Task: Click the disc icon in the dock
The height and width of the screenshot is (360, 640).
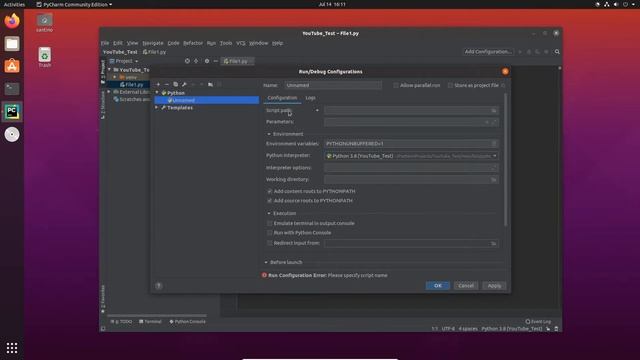Action: [12, 134]
